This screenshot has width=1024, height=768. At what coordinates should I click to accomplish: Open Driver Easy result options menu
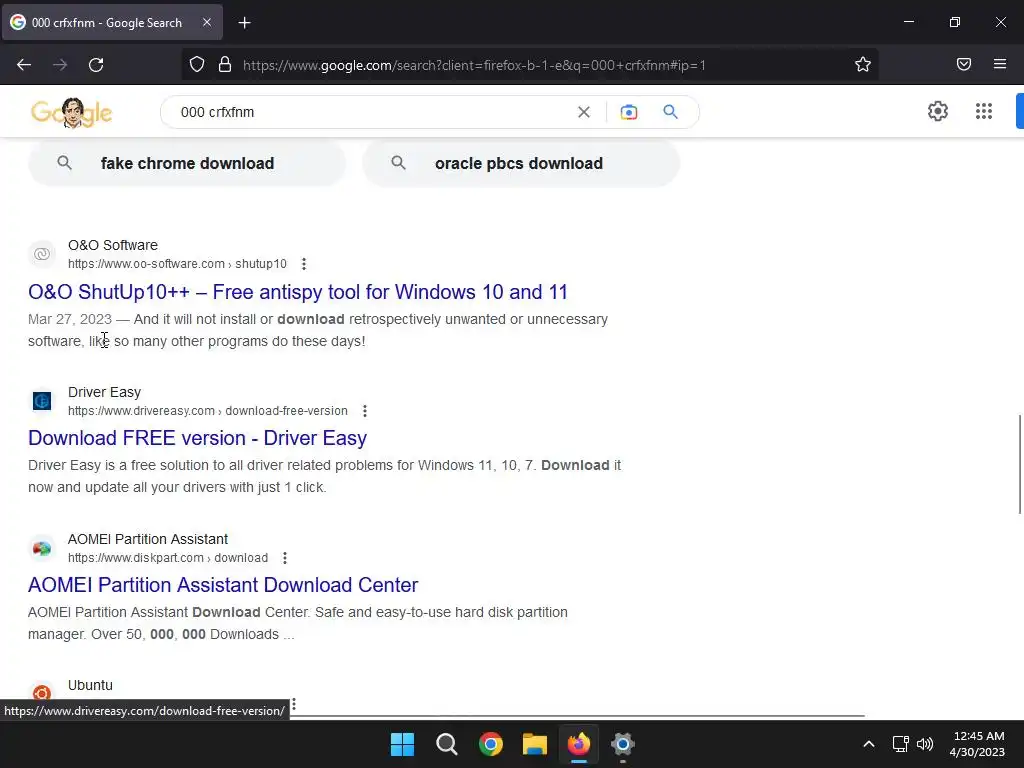365,411
